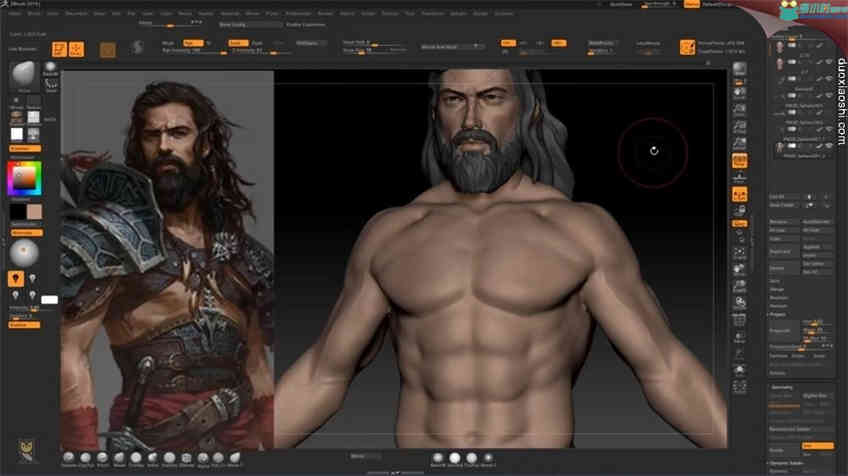Select the orange XYZ rotation button

pos(740,223)
